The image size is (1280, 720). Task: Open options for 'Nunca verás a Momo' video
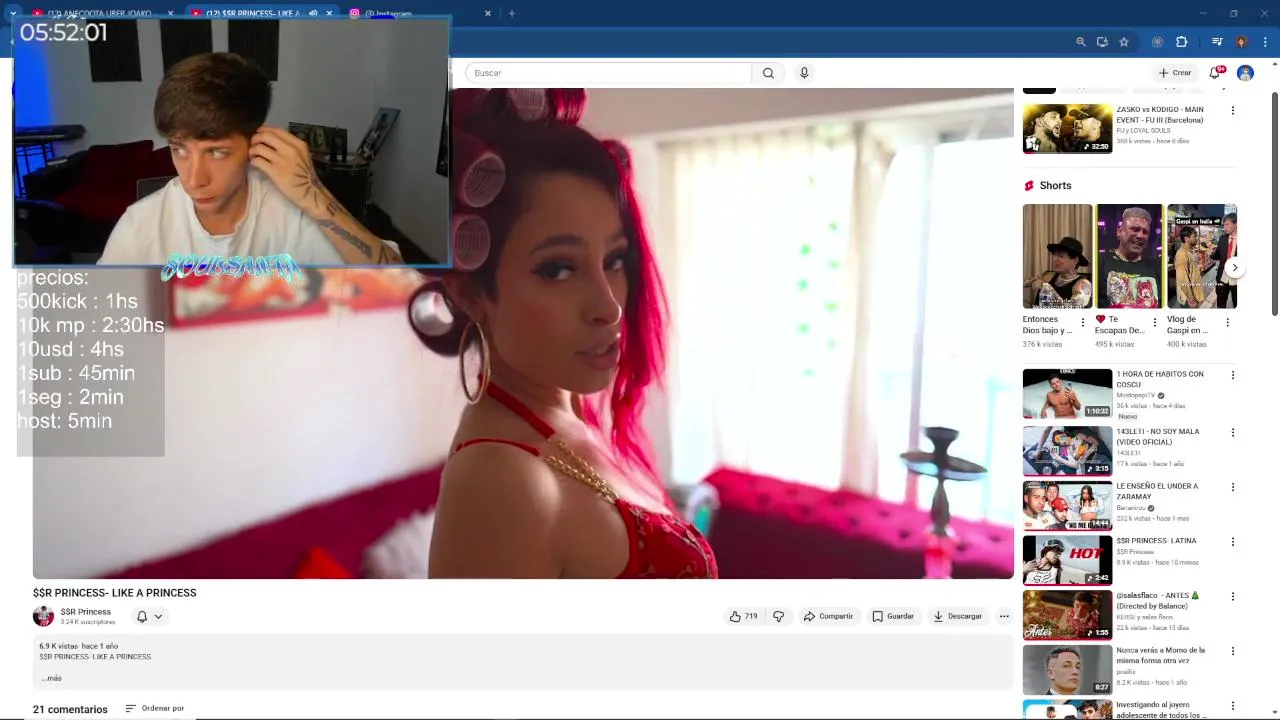pyautogui.click(x=1232, y=651)
